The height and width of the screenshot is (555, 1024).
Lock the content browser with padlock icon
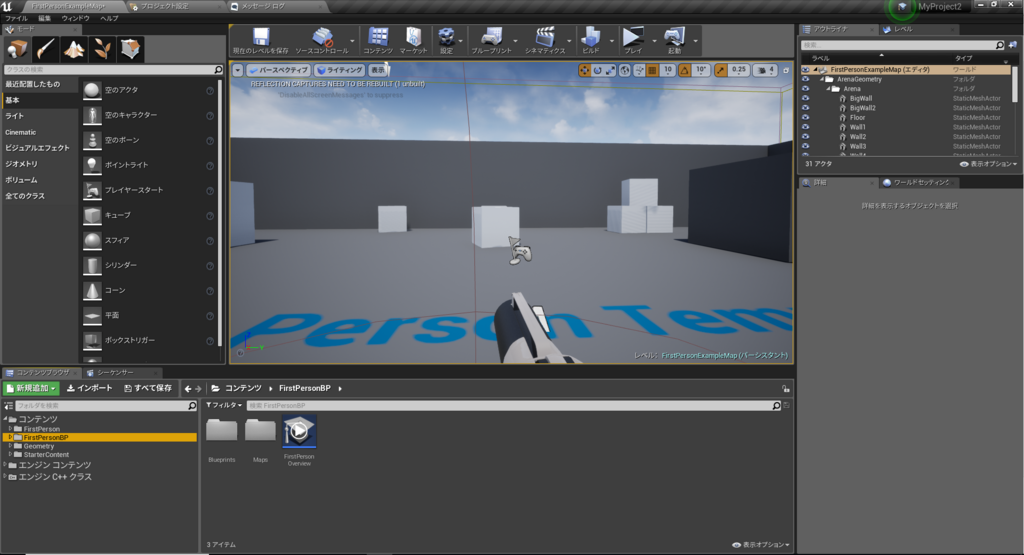pos(786,388)
